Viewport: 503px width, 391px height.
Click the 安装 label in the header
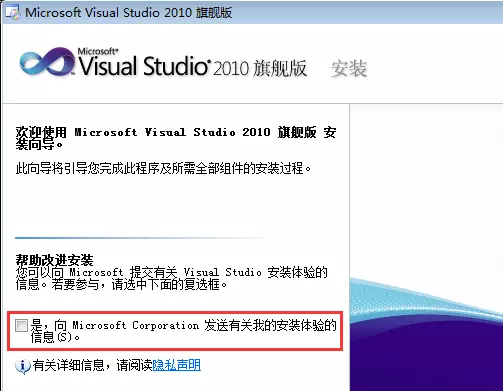point(349,69)
